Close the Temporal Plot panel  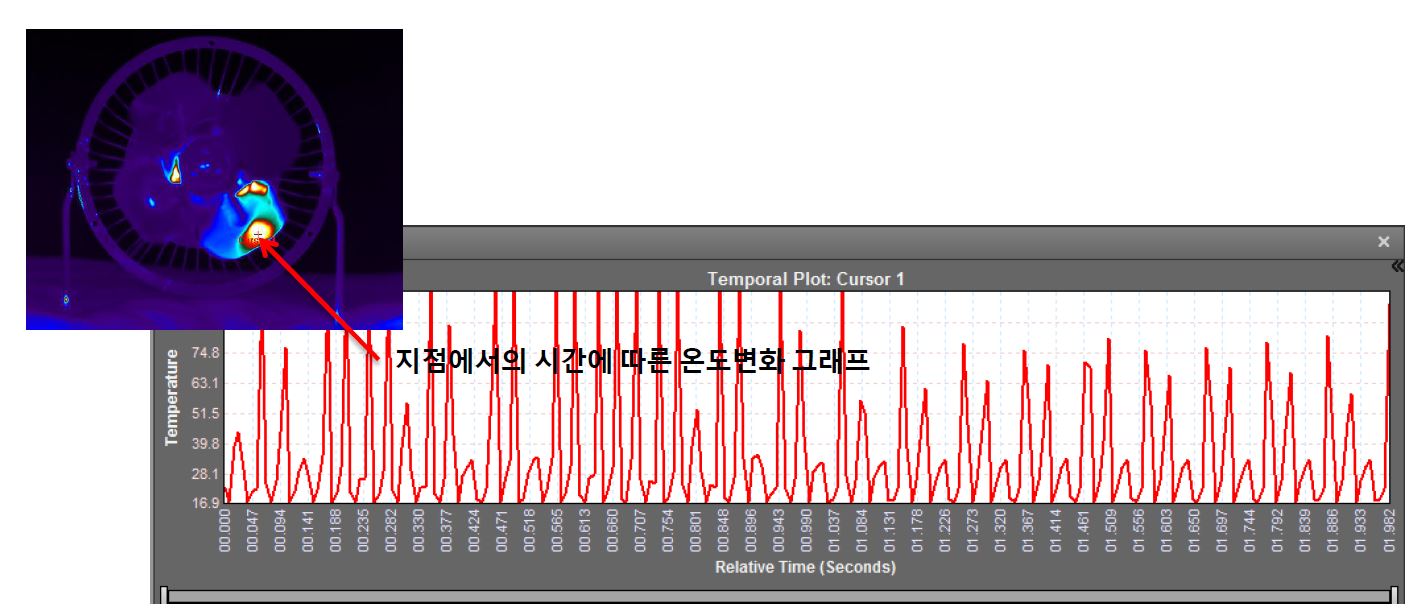point(1383,242)
